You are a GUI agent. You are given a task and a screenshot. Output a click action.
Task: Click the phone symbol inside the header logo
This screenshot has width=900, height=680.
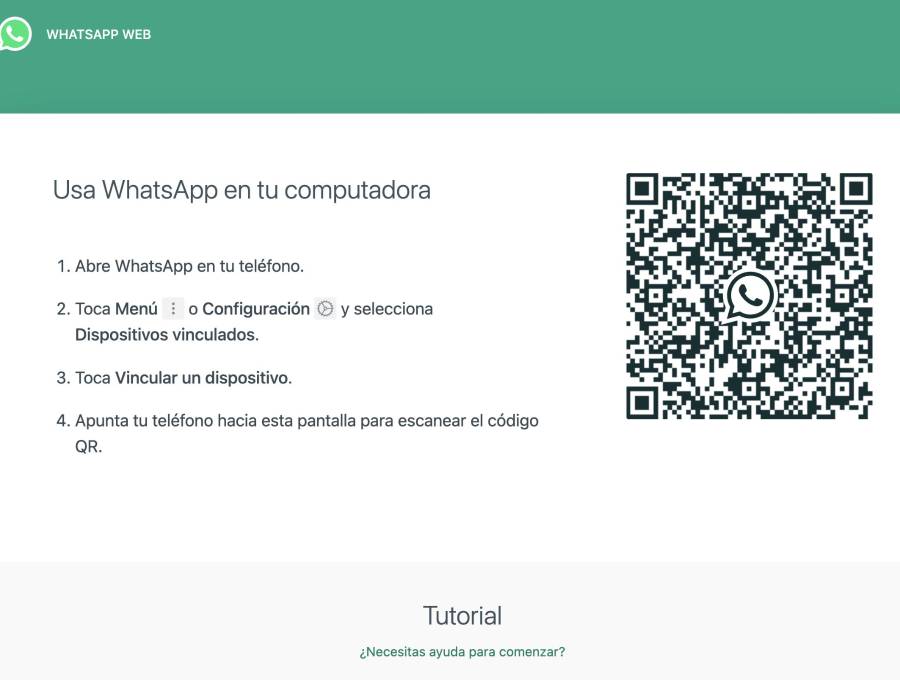click(14, 34)
